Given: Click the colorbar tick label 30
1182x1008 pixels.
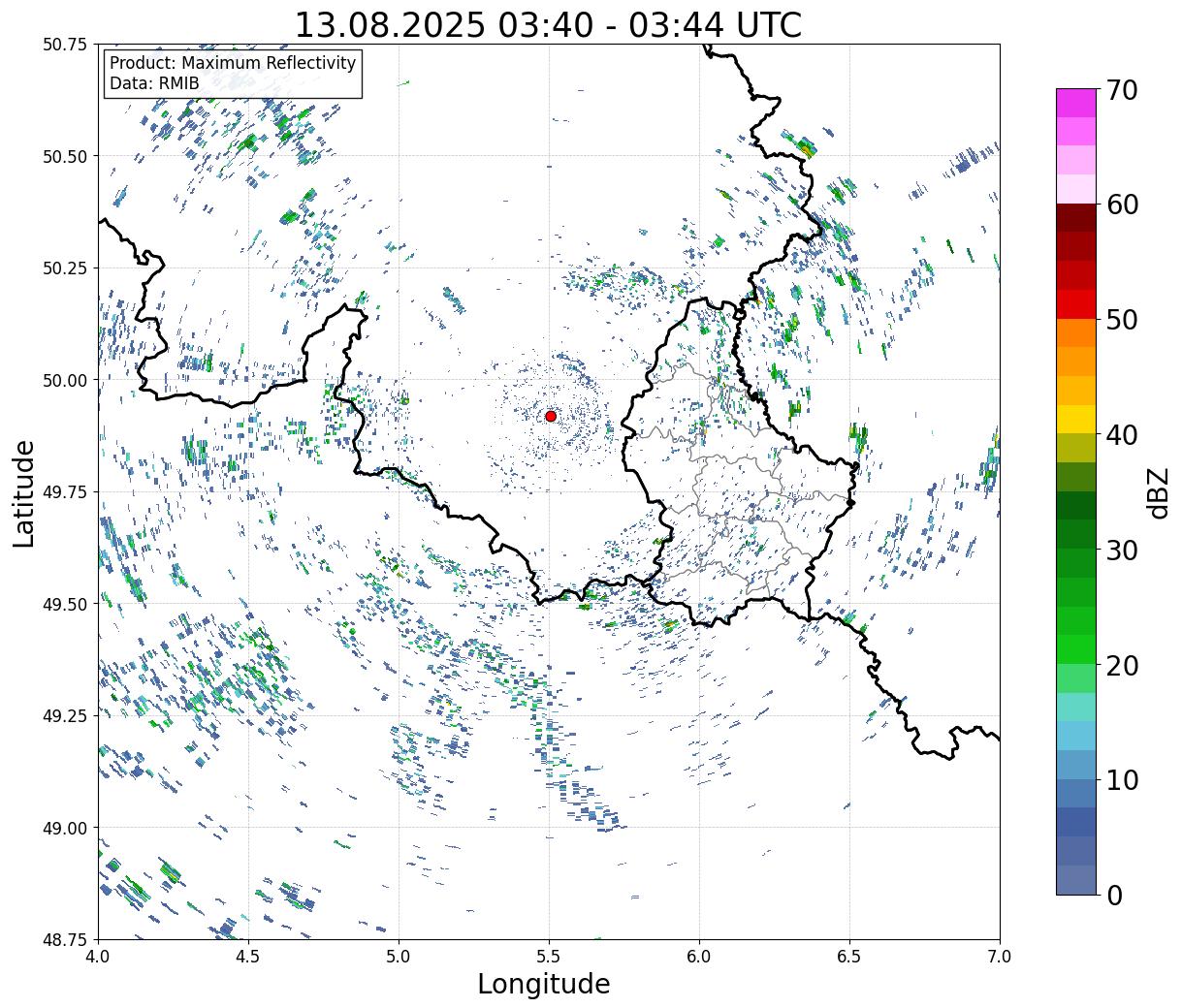Looking at the screenshot, I should (1122, 550).
